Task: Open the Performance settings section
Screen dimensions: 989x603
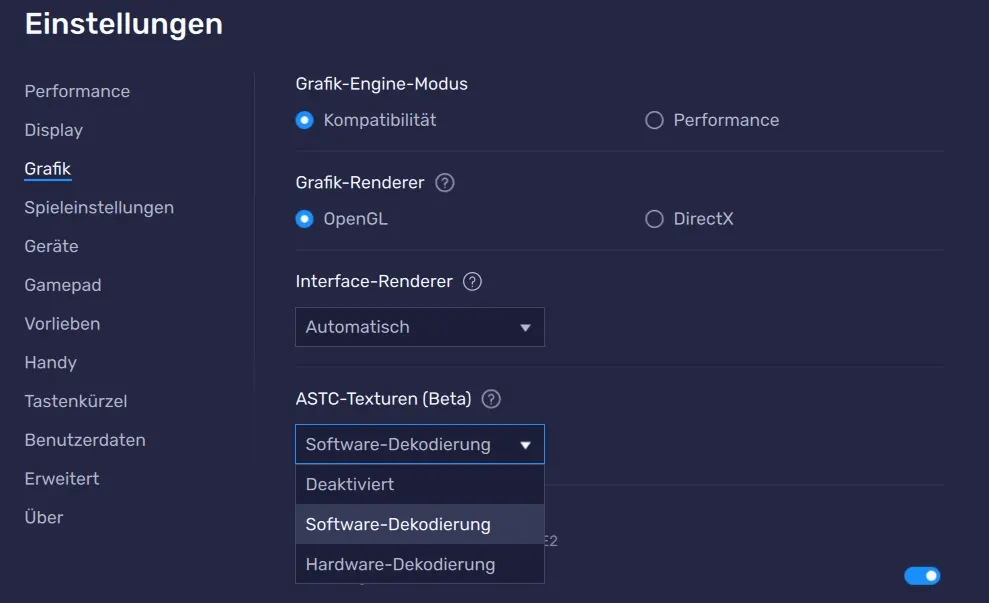Action: coord(77,91)
